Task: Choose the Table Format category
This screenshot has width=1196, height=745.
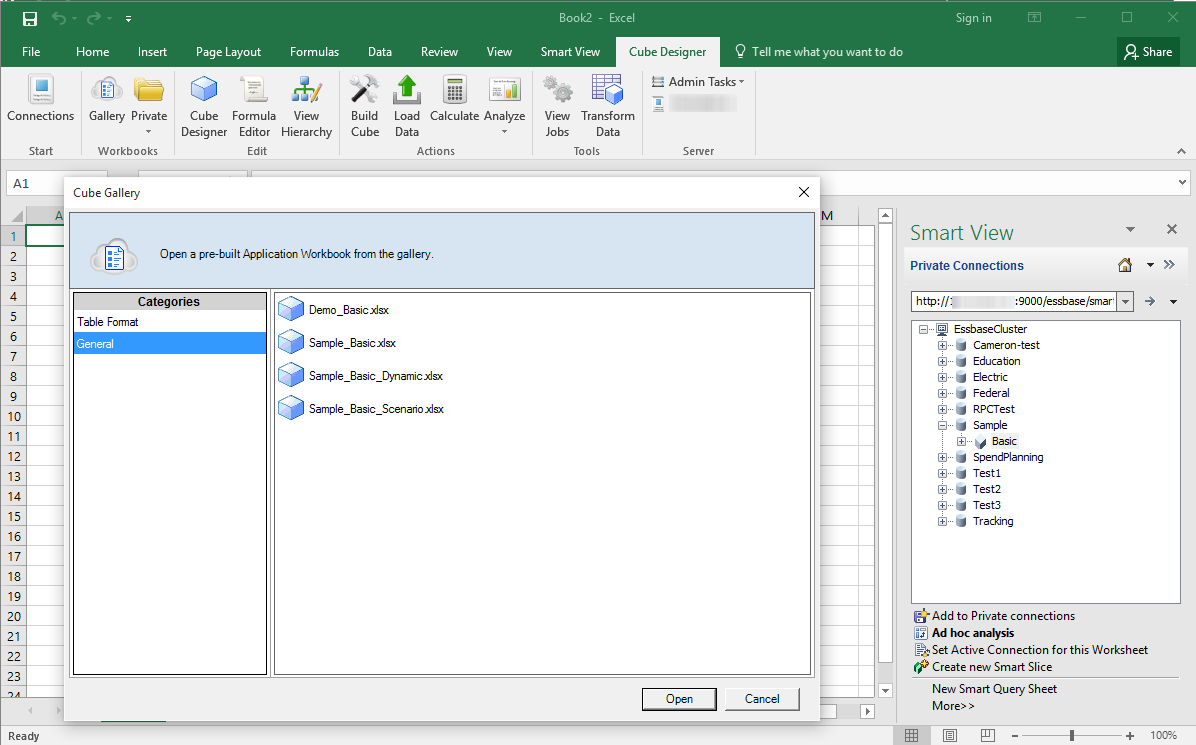Action: 170,322
